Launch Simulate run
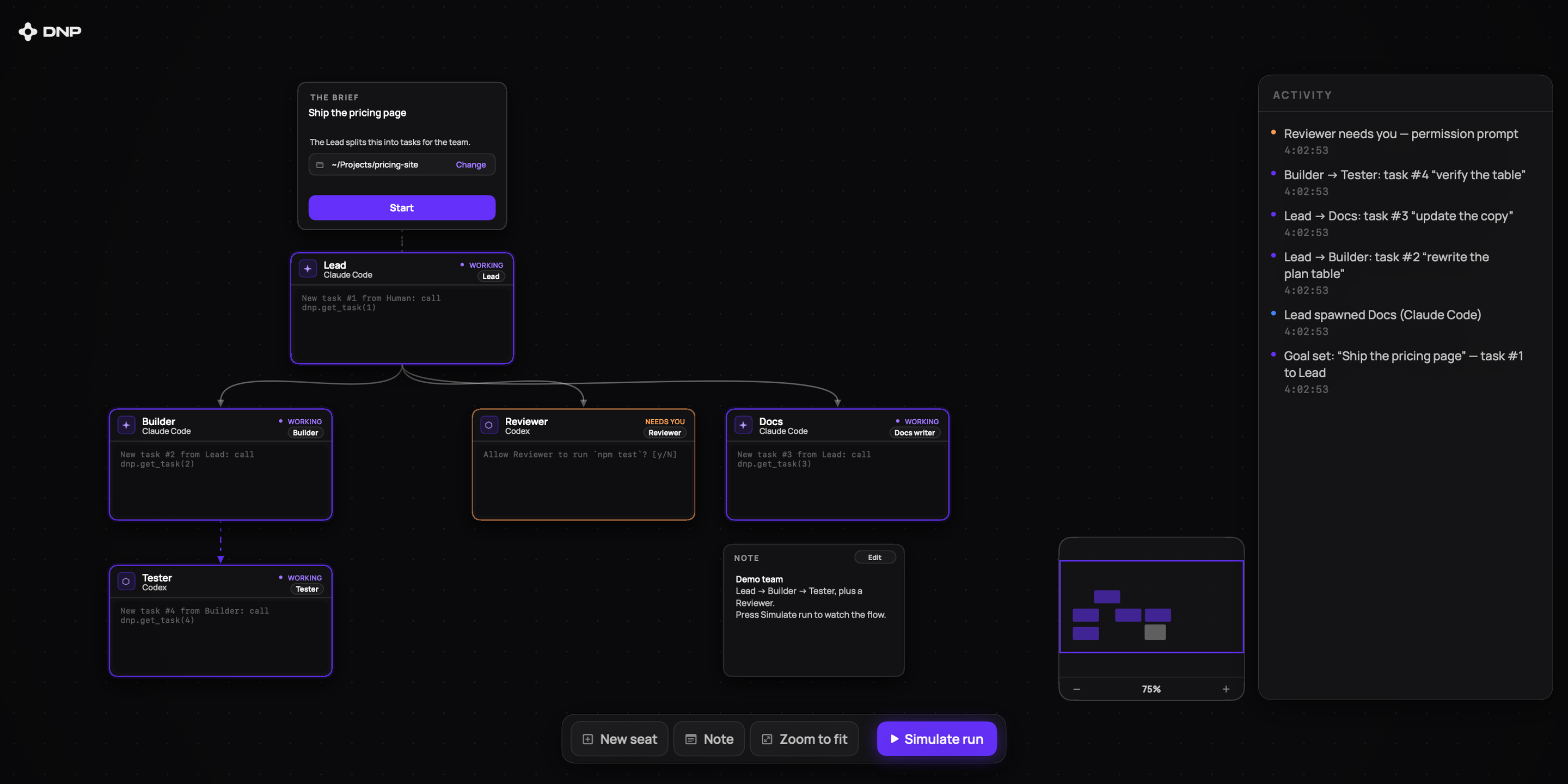1568x784 pixels. click(937, 739)
